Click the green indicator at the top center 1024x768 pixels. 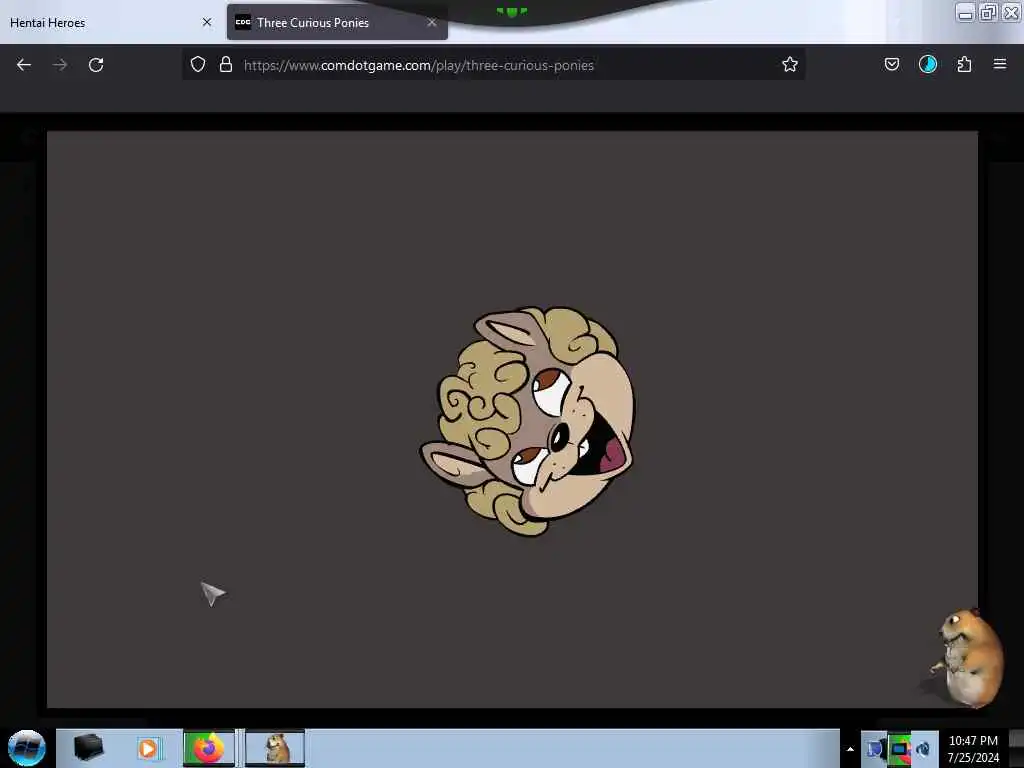511,12
